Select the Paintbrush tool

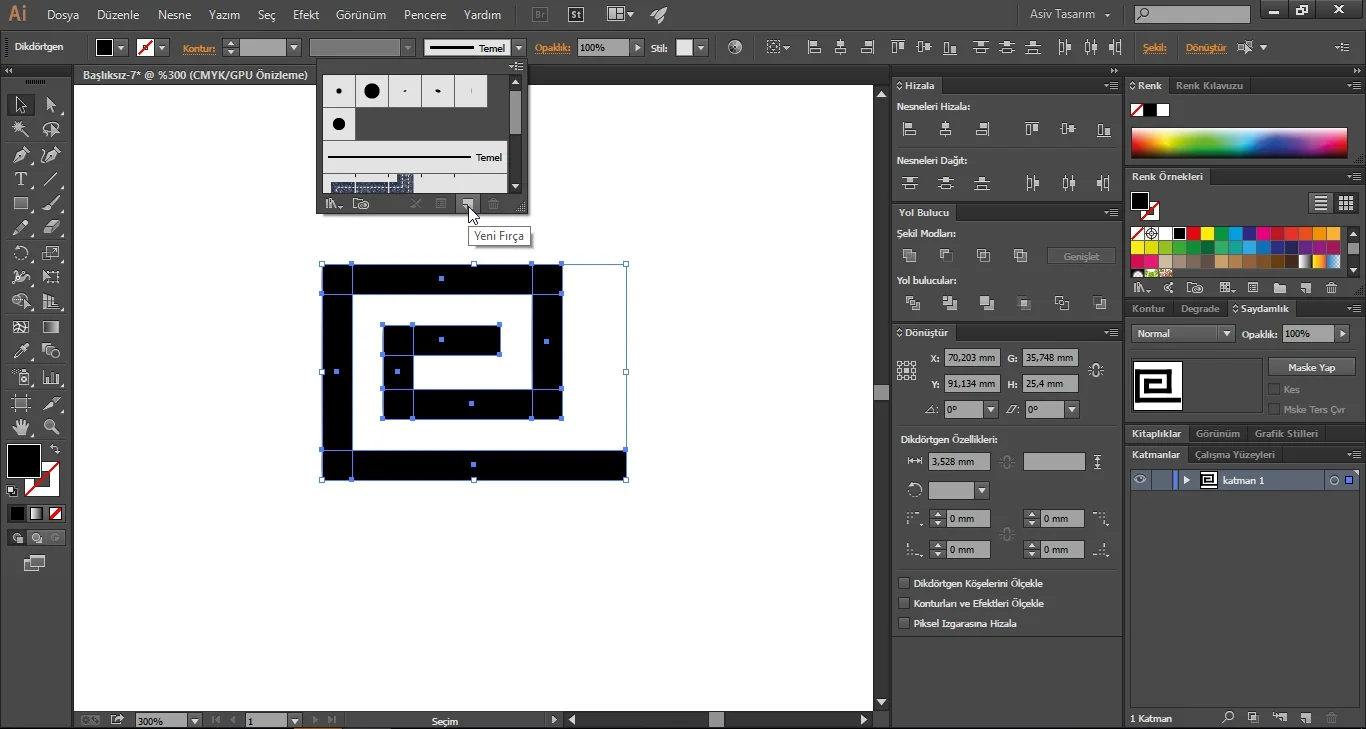click(51, 204)
